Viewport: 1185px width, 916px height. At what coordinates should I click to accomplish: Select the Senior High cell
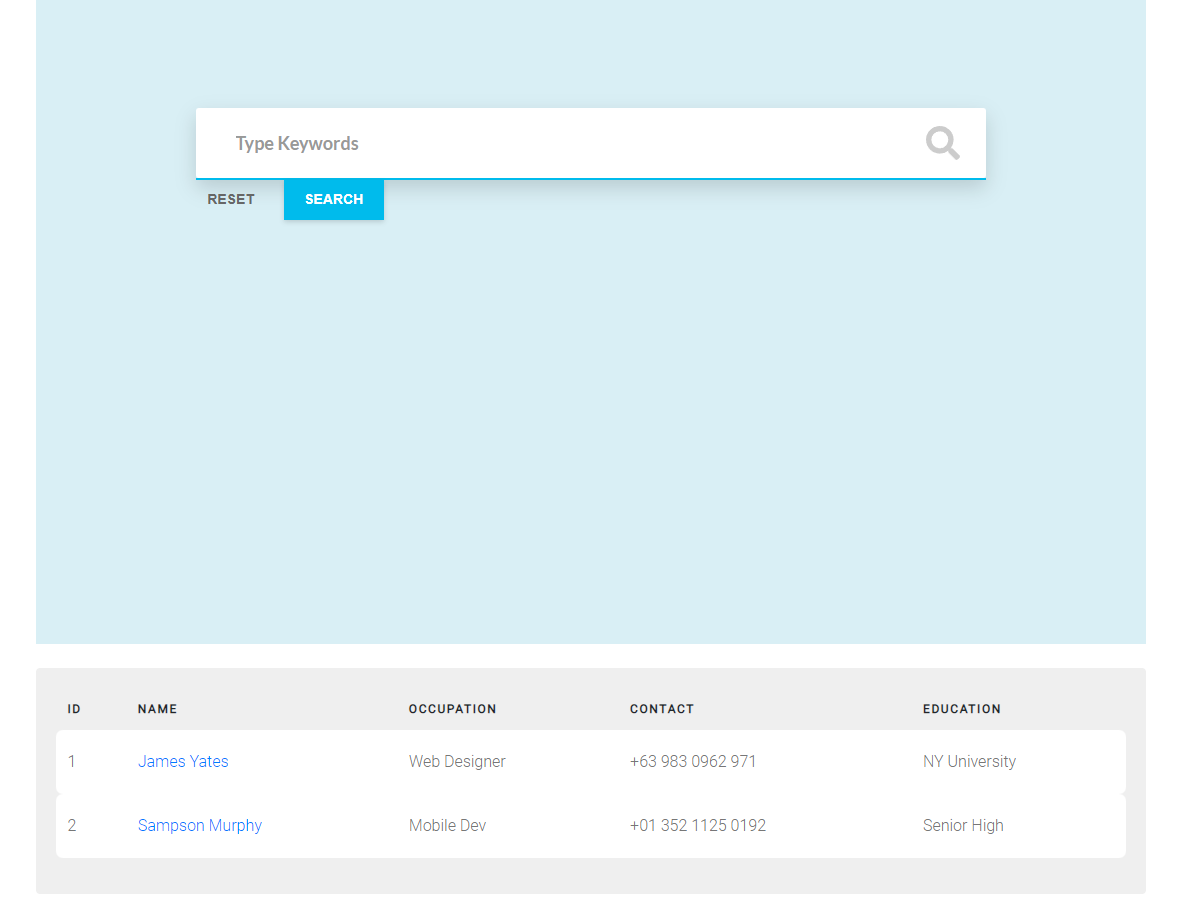(963, 825)
